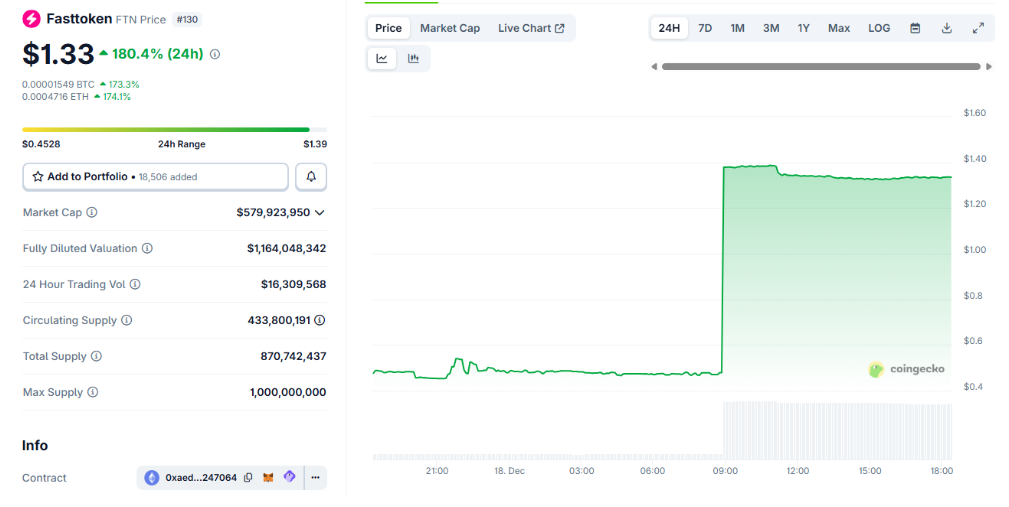Expand the Market Cap value chevron
Image resolution: width=1009 pixels, height=507 pixels.
320,213
